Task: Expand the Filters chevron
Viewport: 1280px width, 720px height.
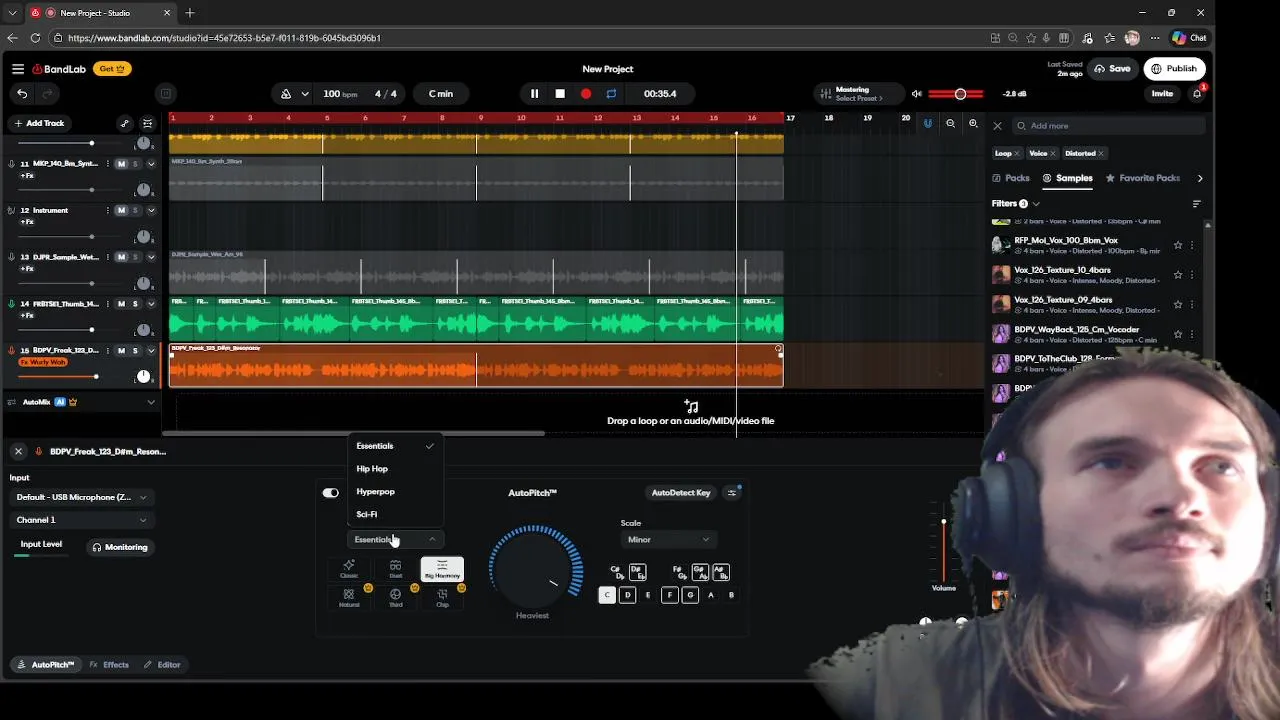Action: 1036,204
